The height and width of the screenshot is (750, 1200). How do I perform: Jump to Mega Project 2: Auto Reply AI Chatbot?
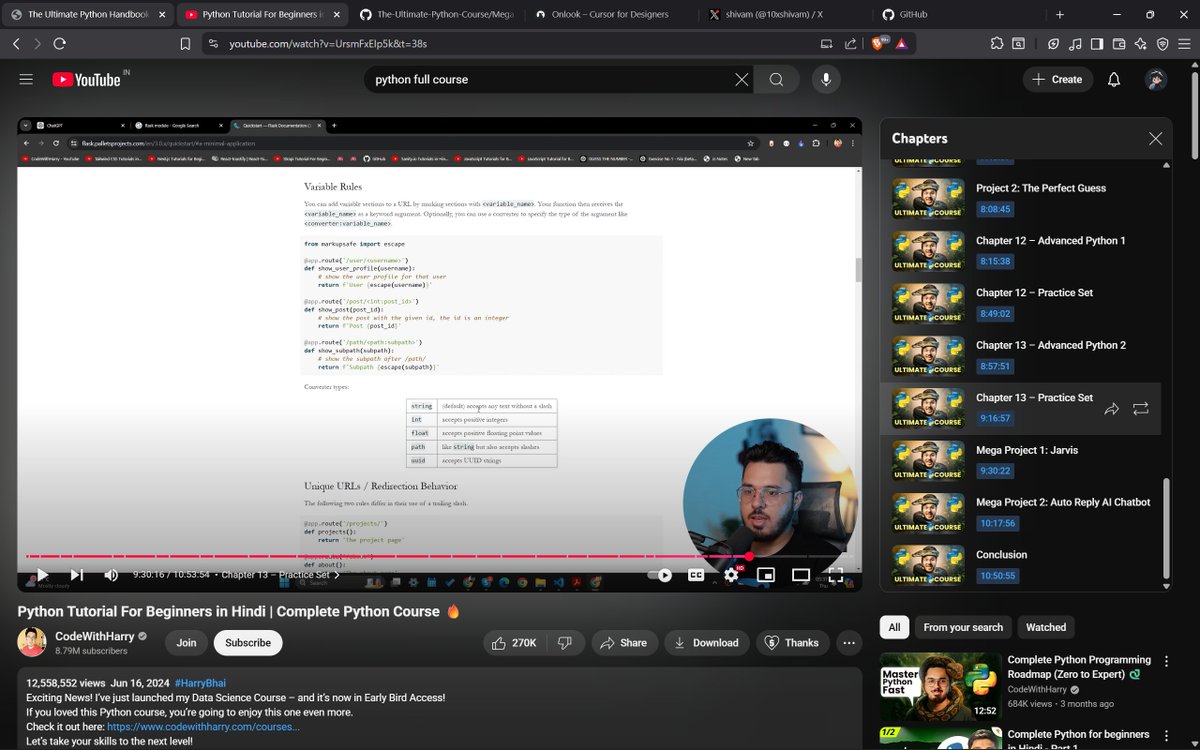tap(1020, 513)
